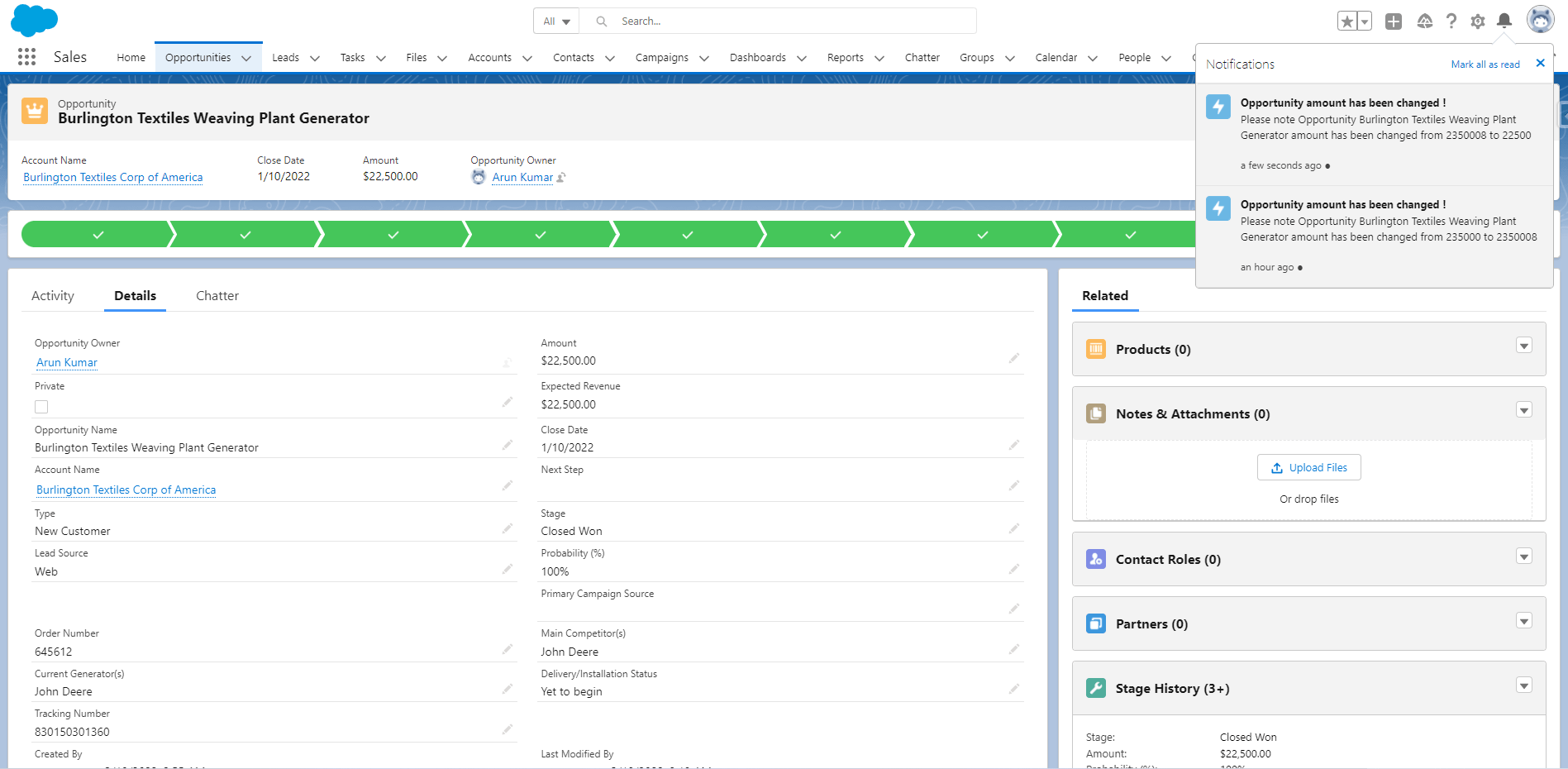This screenshot has width=1568, height=769.
Task: Edit the Opportunity Name pencil icon
Action: 508,446
